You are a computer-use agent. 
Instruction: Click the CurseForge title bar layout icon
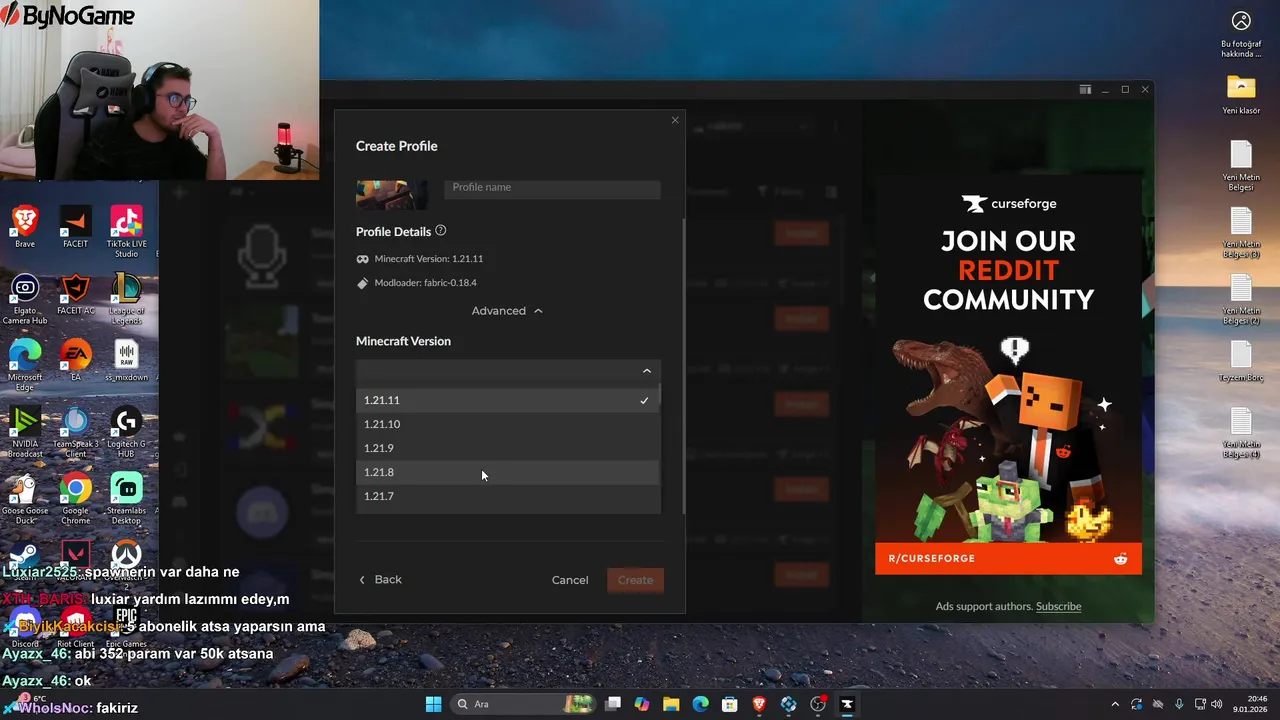[x=1085, y=90]
